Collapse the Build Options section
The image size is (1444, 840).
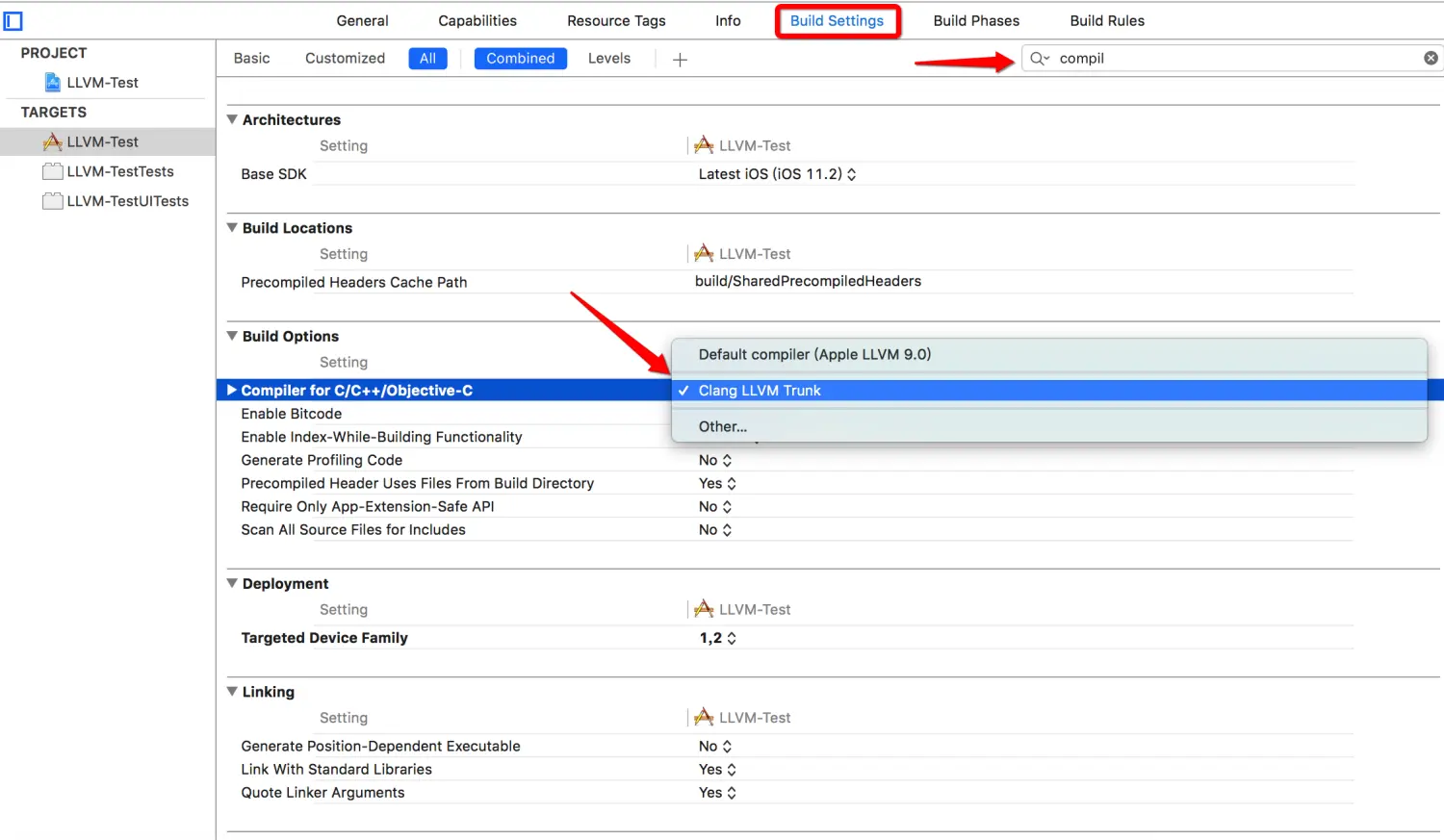[x=232, y=336]
